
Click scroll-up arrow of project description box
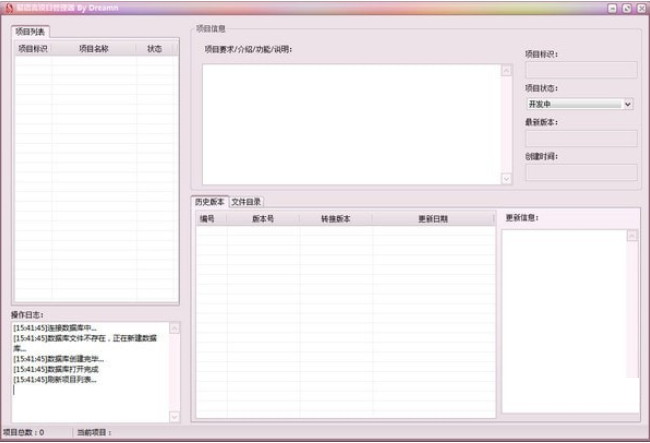point(506,71)
